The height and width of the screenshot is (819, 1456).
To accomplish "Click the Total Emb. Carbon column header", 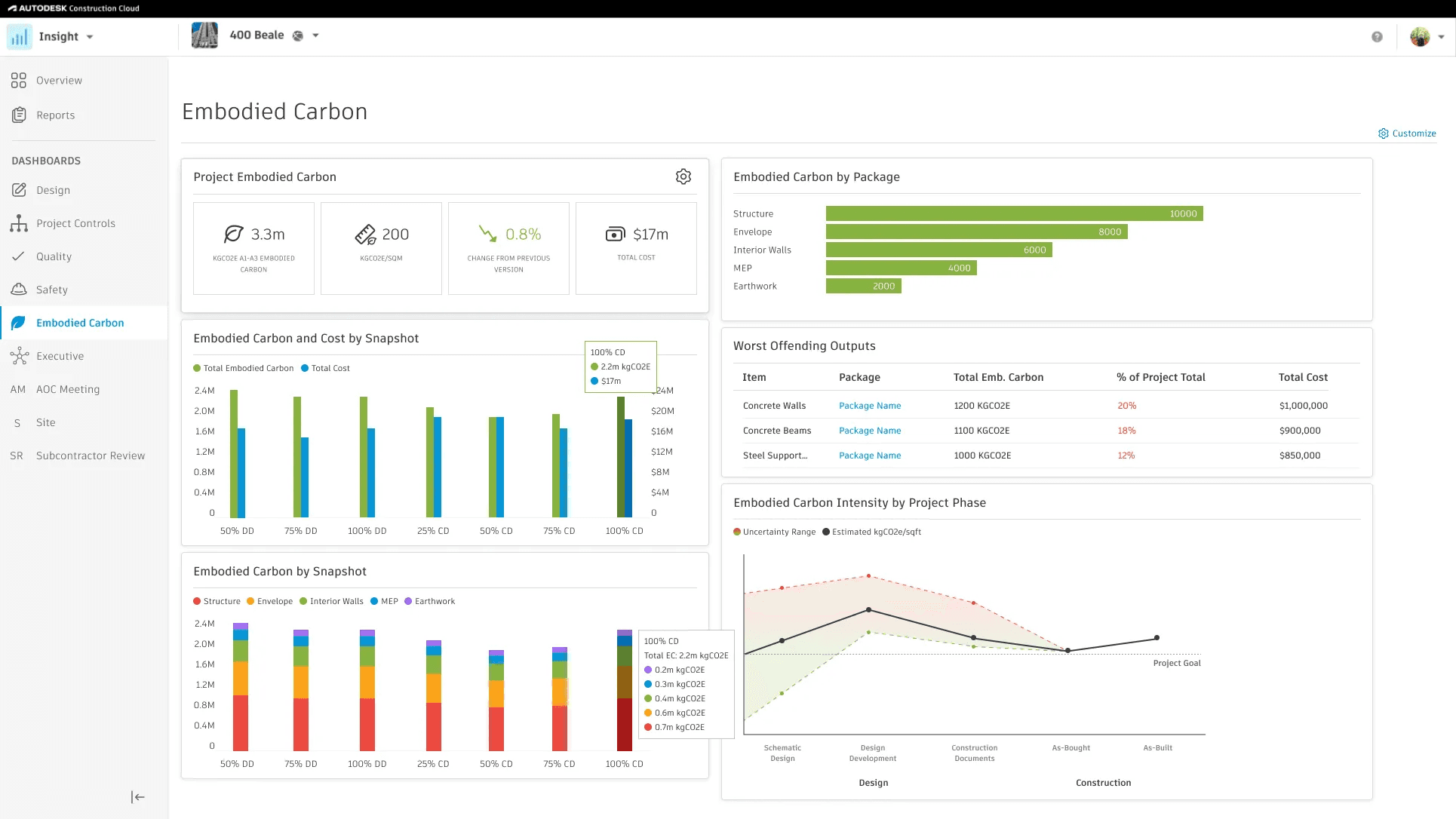I will pyautogui.click(x=998, y=377).
